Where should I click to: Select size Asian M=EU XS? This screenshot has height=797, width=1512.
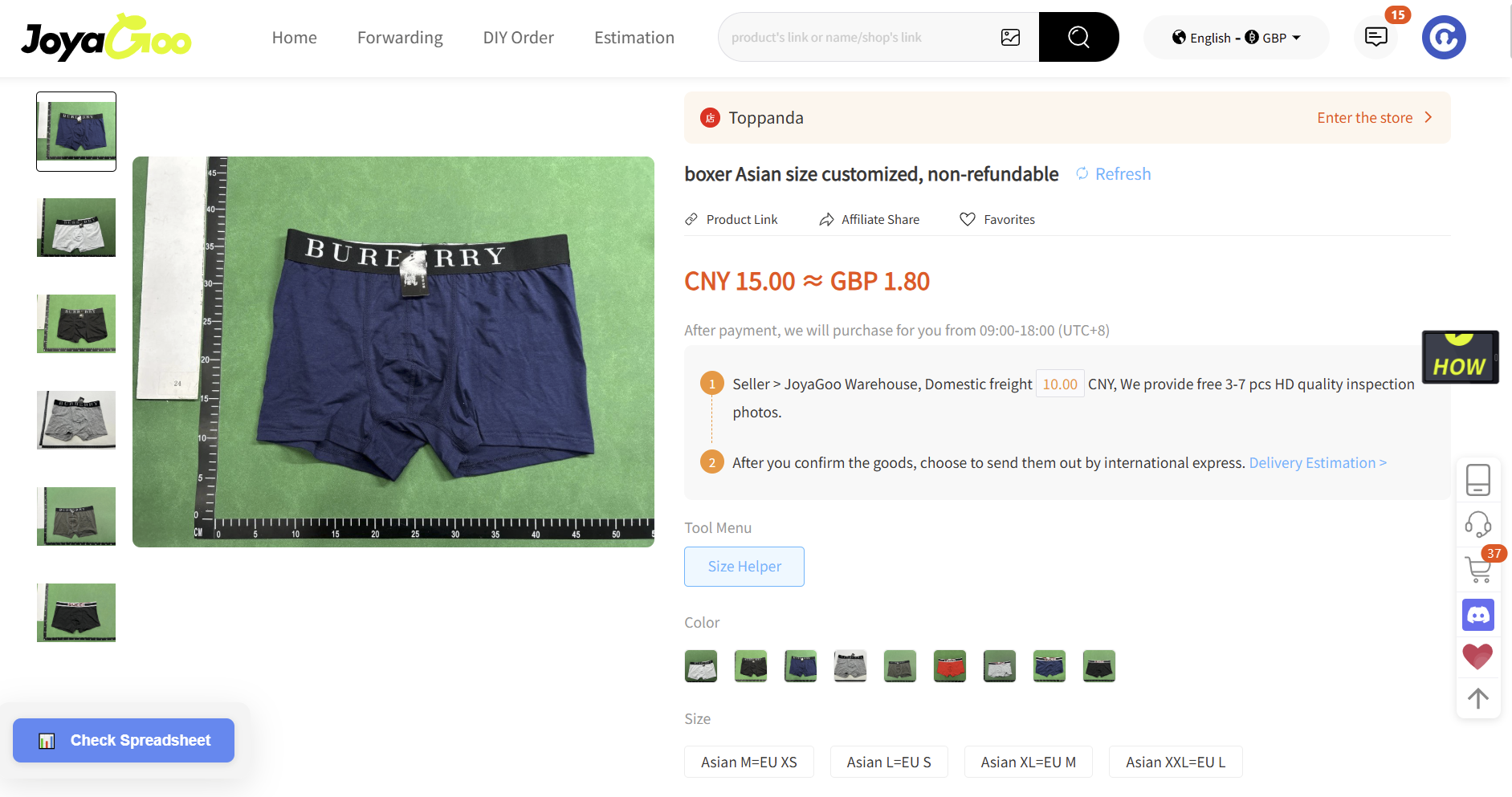pyautogui.click(x=749, y=762)
